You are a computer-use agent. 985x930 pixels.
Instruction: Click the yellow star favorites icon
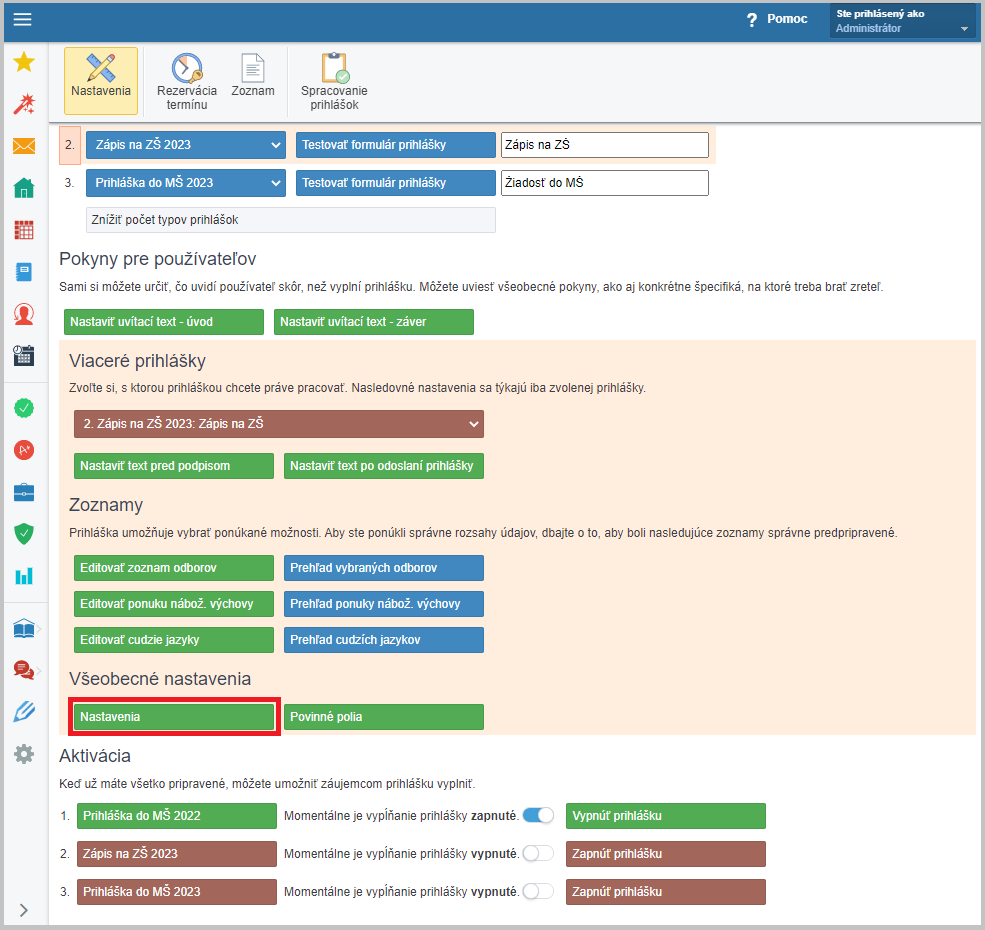(x=24, y=62)
